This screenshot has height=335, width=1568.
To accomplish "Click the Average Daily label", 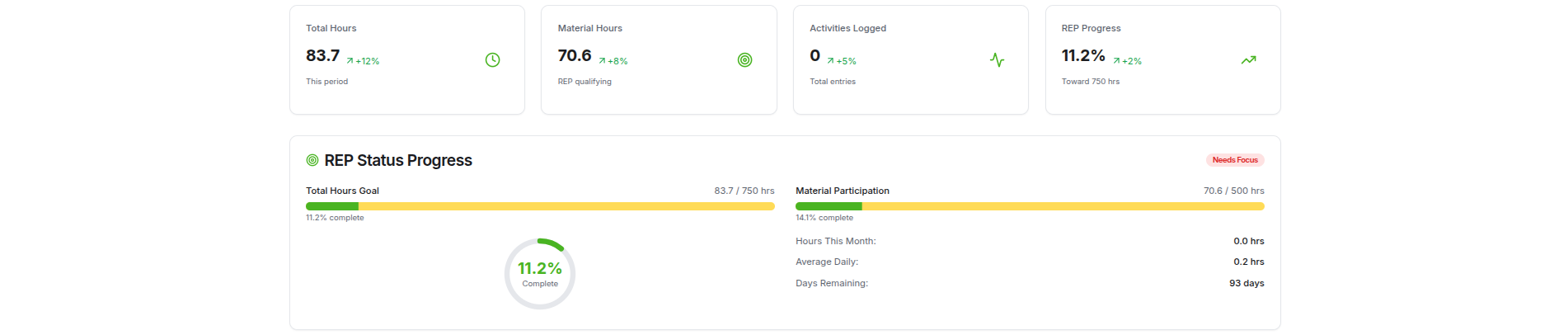I will (x=827, y=262).
